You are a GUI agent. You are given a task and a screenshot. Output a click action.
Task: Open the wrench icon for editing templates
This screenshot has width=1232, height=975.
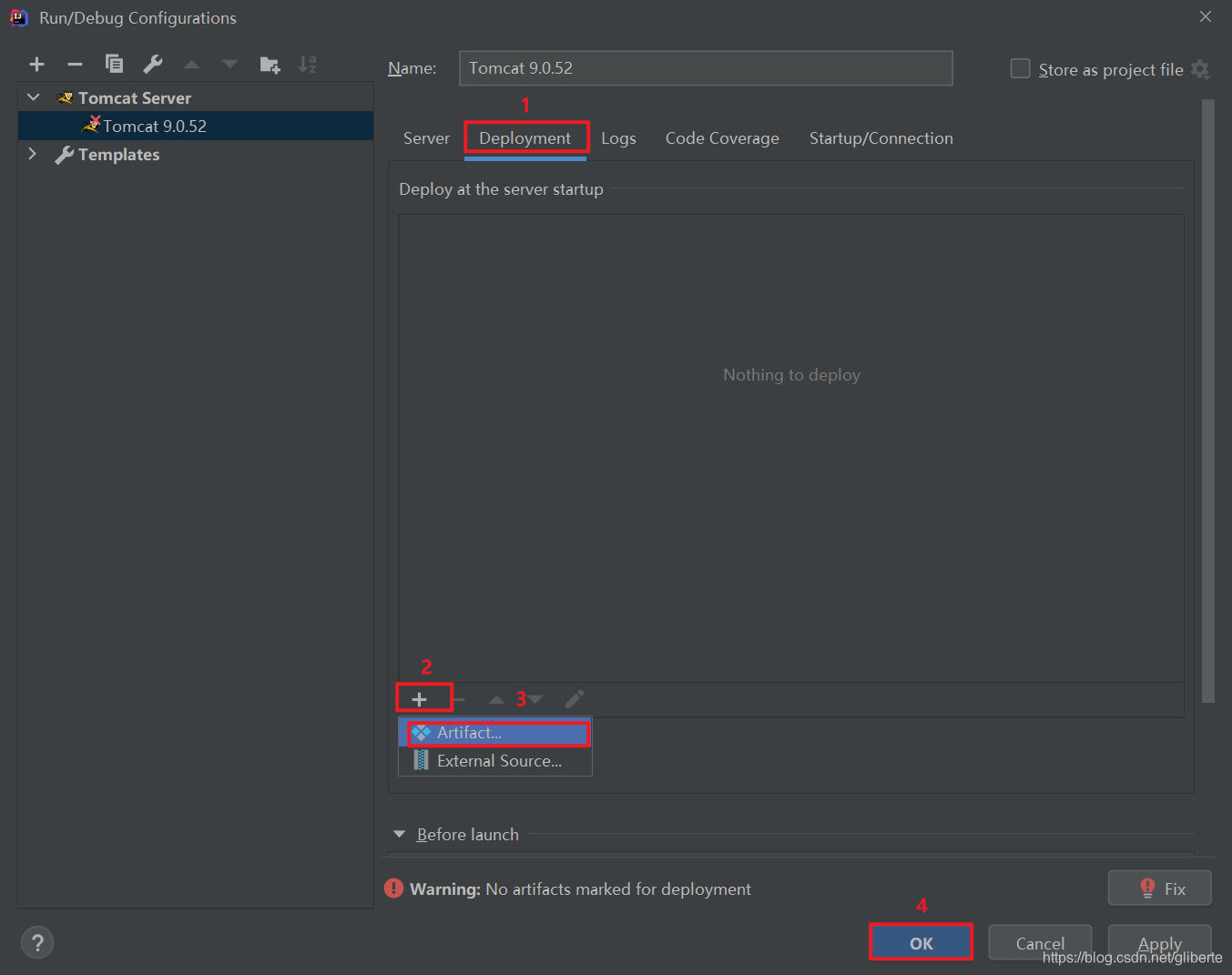click(x=153, y=64)
